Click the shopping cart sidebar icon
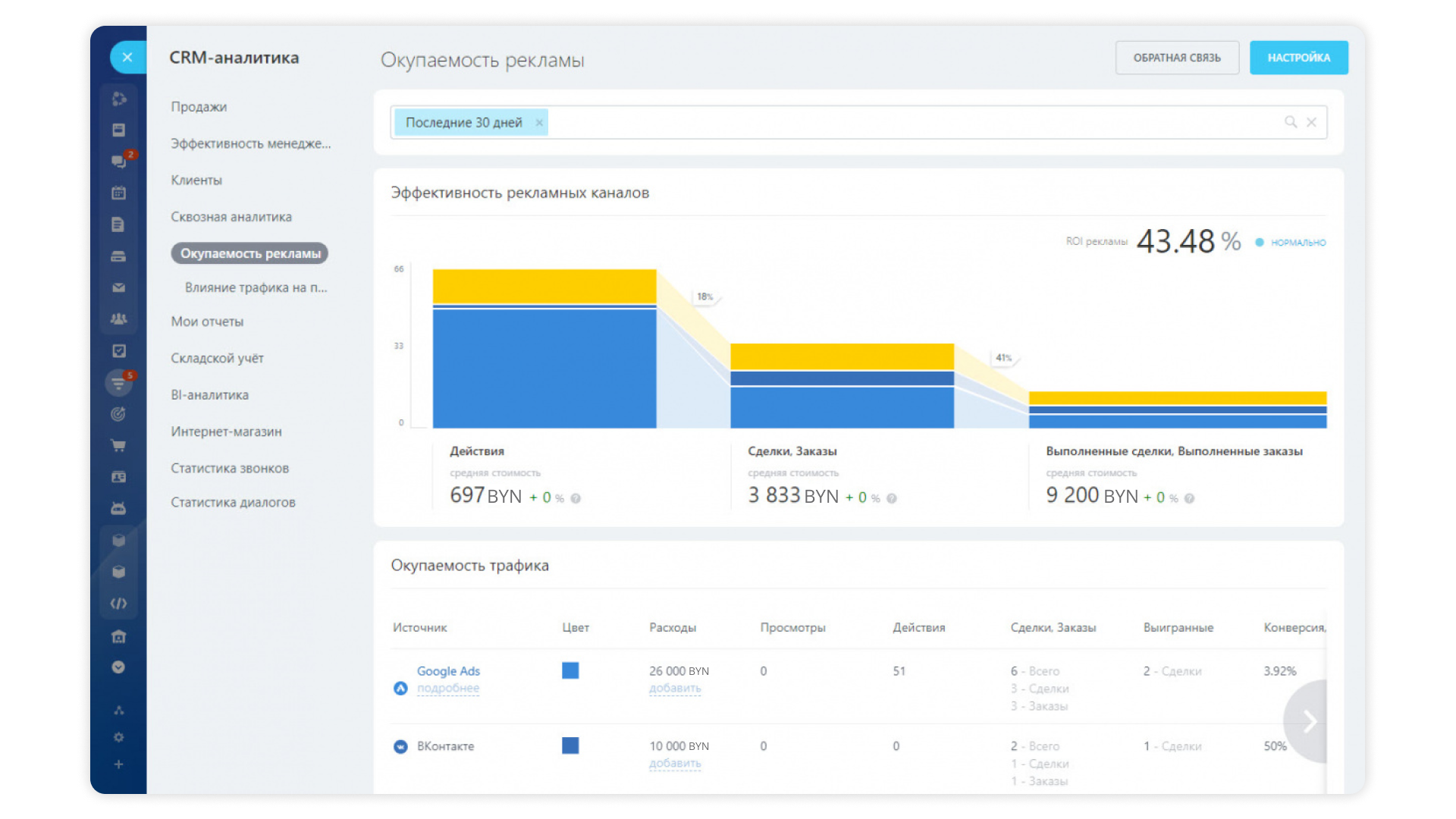1456x819 pixels. pos(119,446)
